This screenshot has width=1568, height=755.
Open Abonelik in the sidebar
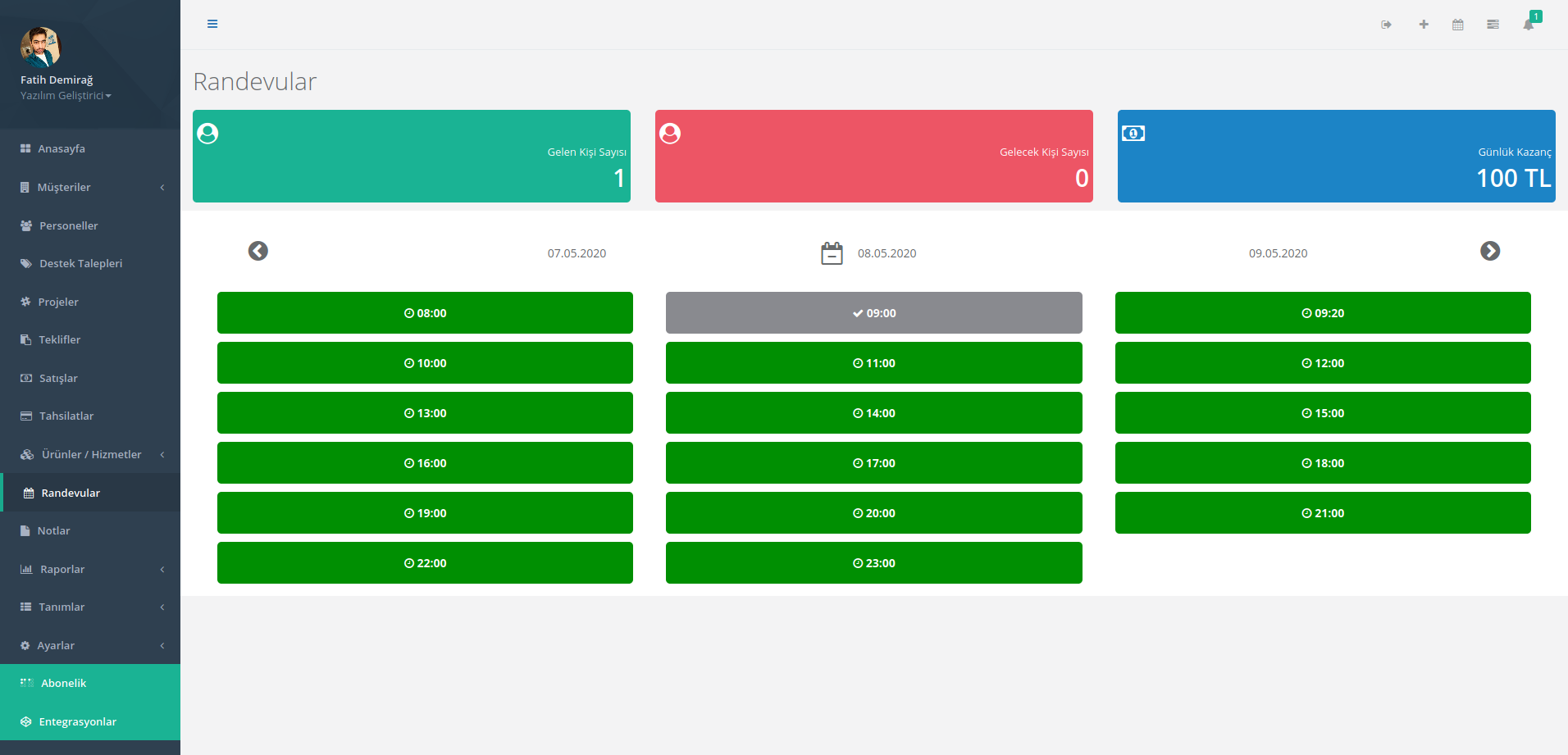pos(90,683)
